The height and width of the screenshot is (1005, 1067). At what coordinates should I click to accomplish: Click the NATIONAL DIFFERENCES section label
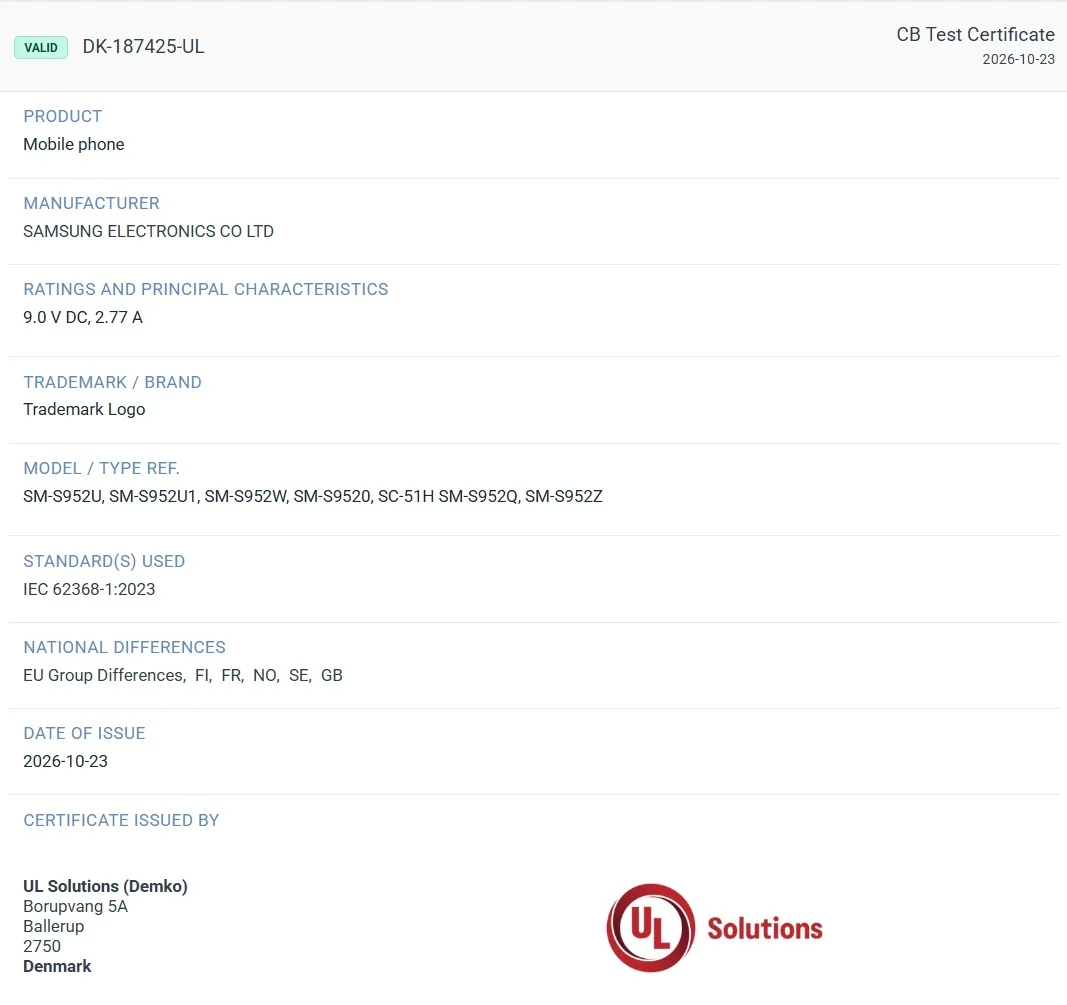pos(125,647)
